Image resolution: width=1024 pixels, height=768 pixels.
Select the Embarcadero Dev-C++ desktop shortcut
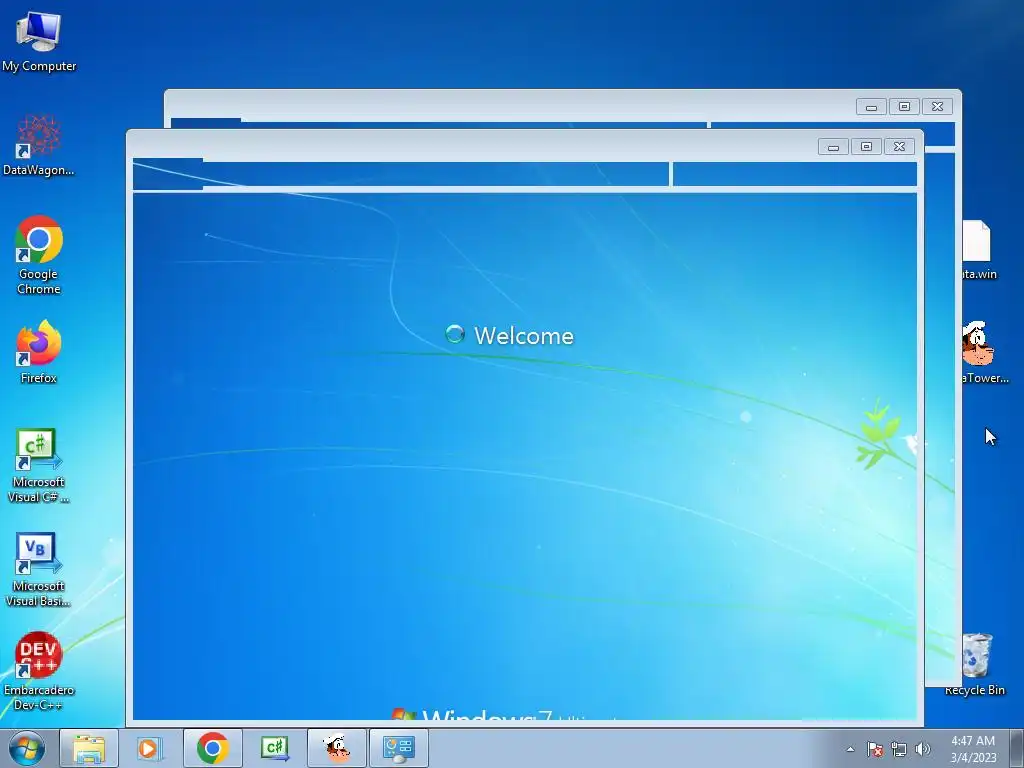(39, 671)
